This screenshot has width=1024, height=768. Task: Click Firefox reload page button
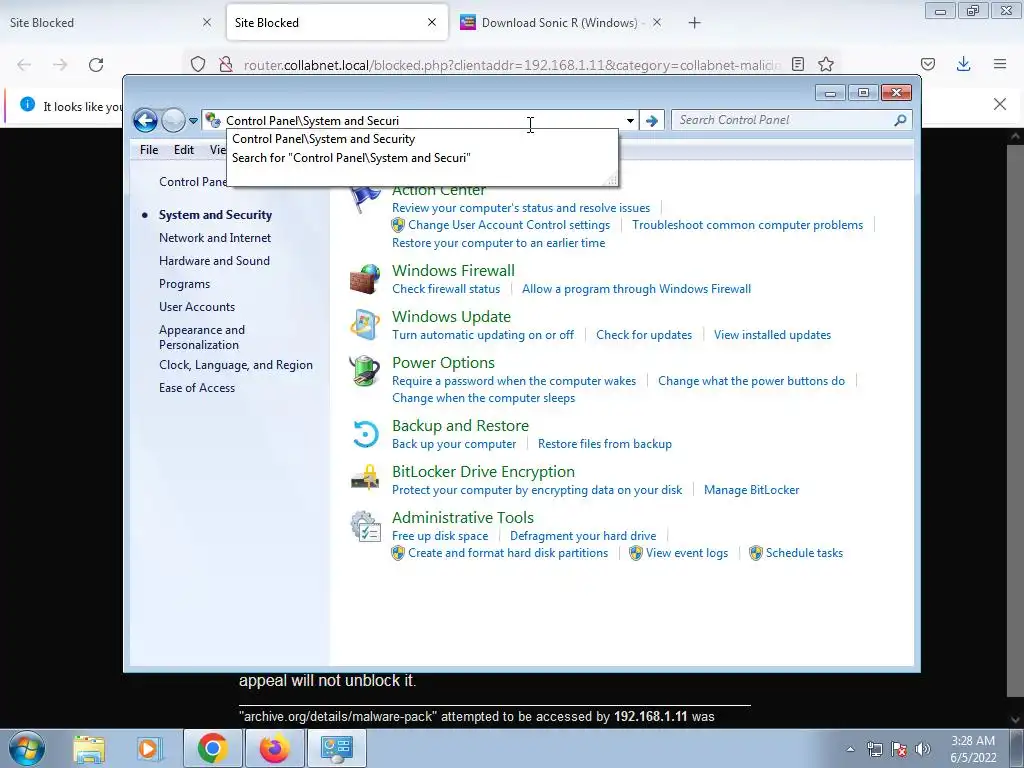coord(96,65)
